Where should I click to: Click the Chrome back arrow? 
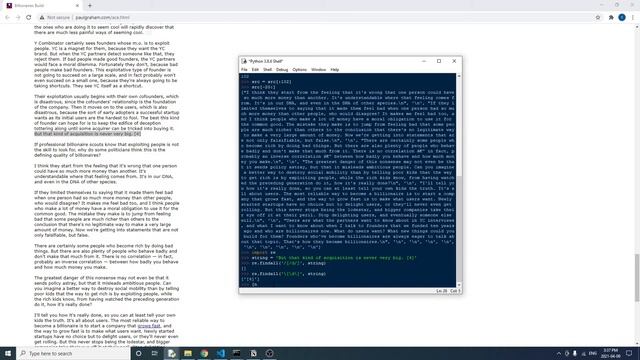[x=7, y=18]
